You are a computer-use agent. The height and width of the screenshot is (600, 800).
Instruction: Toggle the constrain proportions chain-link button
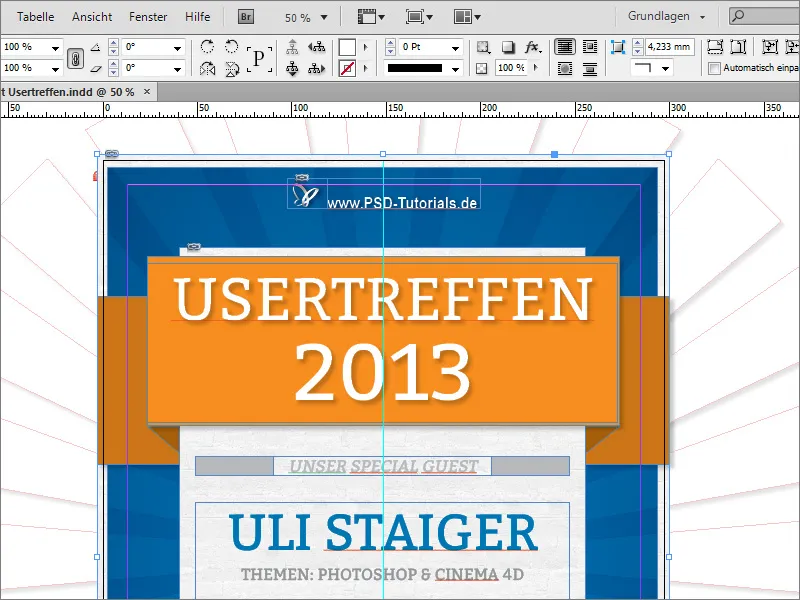click(x=76, y=59)
